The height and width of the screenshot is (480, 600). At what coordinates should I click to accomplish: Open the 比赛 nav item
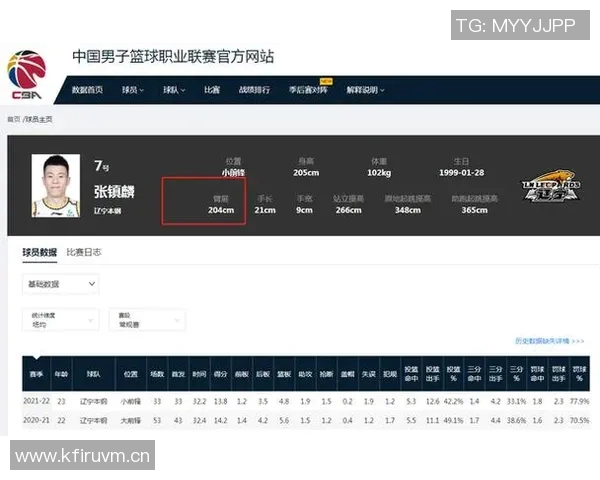(x=212, y=90)
